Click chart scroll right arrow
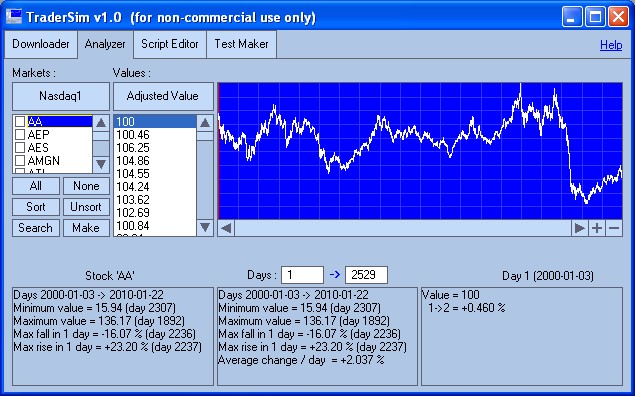Viewport: 635px width, 396px height. coord(580,228)
